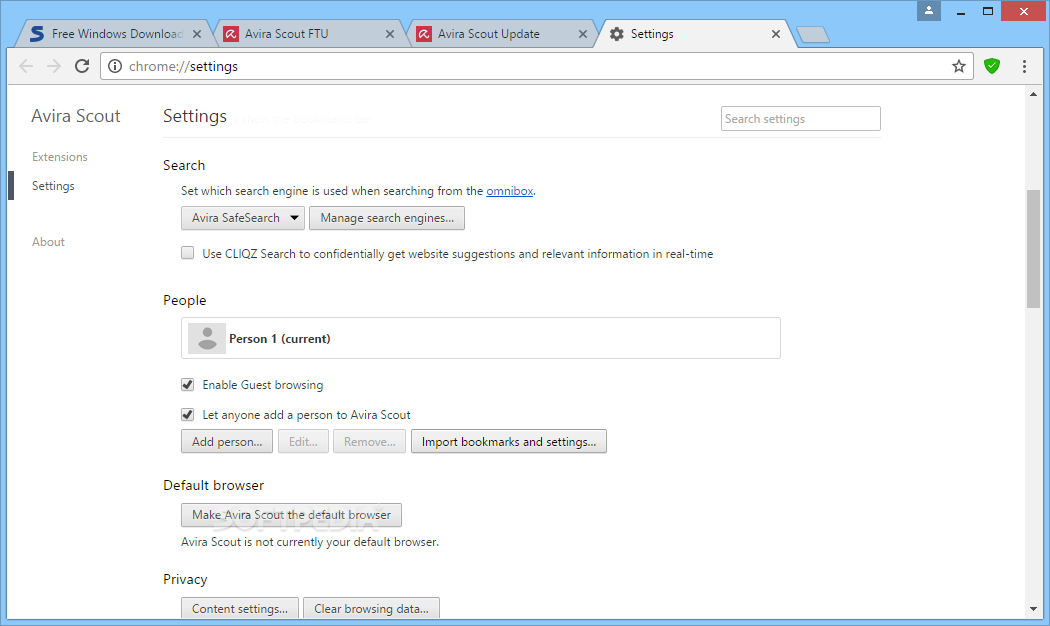The image size is (1050, 626).
Task: Click the vertical scrollbar thumb
Action: pos(1033,249)
